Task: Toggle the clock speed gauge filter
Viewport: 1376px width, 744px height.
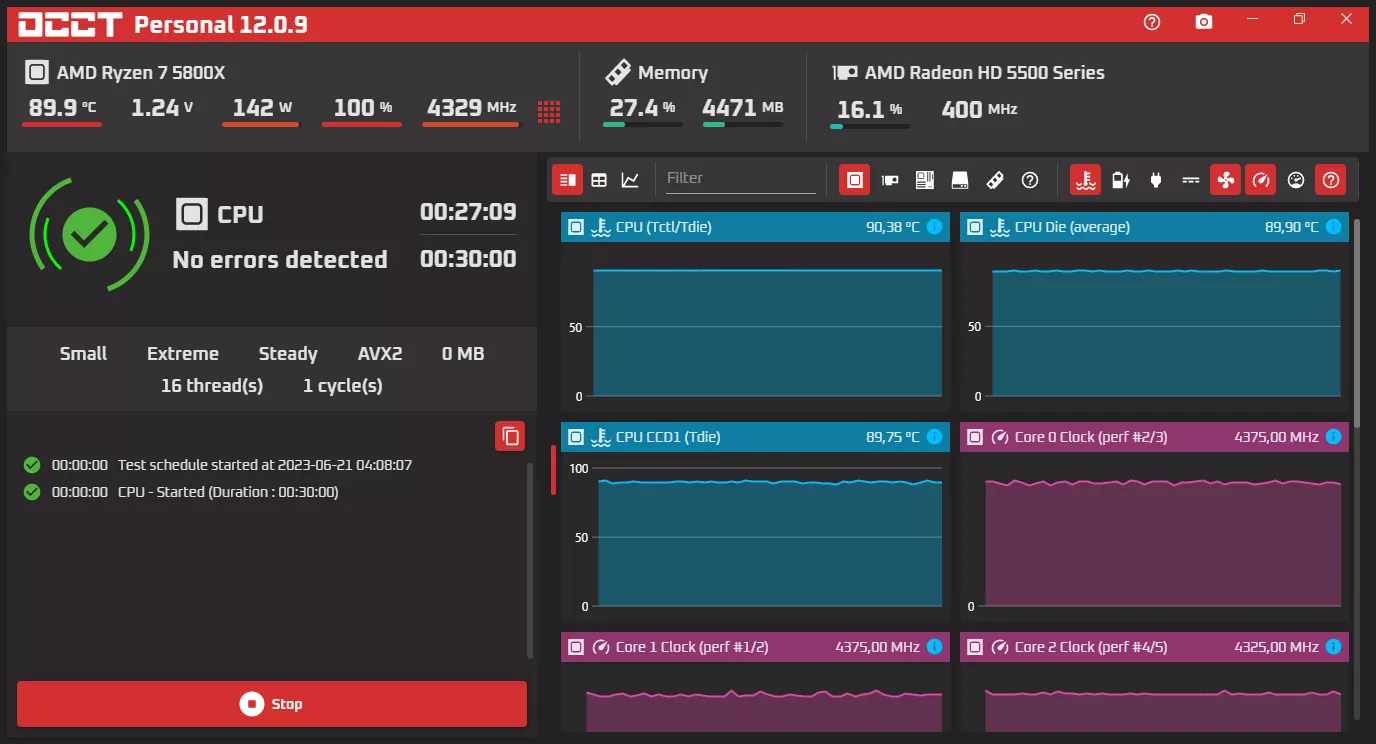Action: (x=1261, y=180)
